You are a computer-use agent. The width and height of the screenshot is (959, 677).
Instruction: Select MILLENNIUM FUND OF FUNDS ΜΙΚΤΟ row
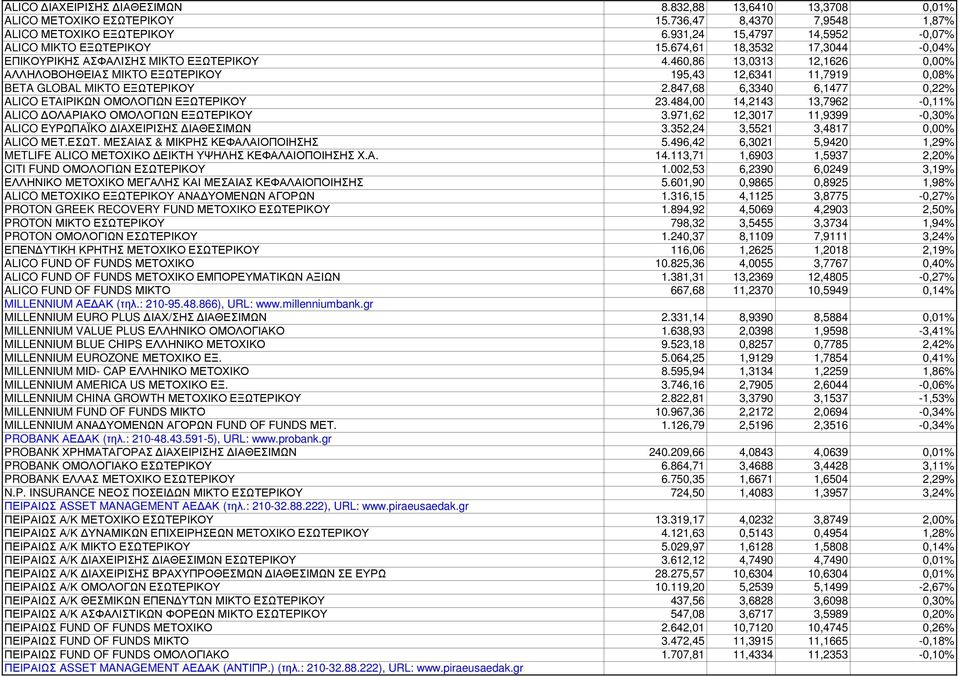pos(480,412)
